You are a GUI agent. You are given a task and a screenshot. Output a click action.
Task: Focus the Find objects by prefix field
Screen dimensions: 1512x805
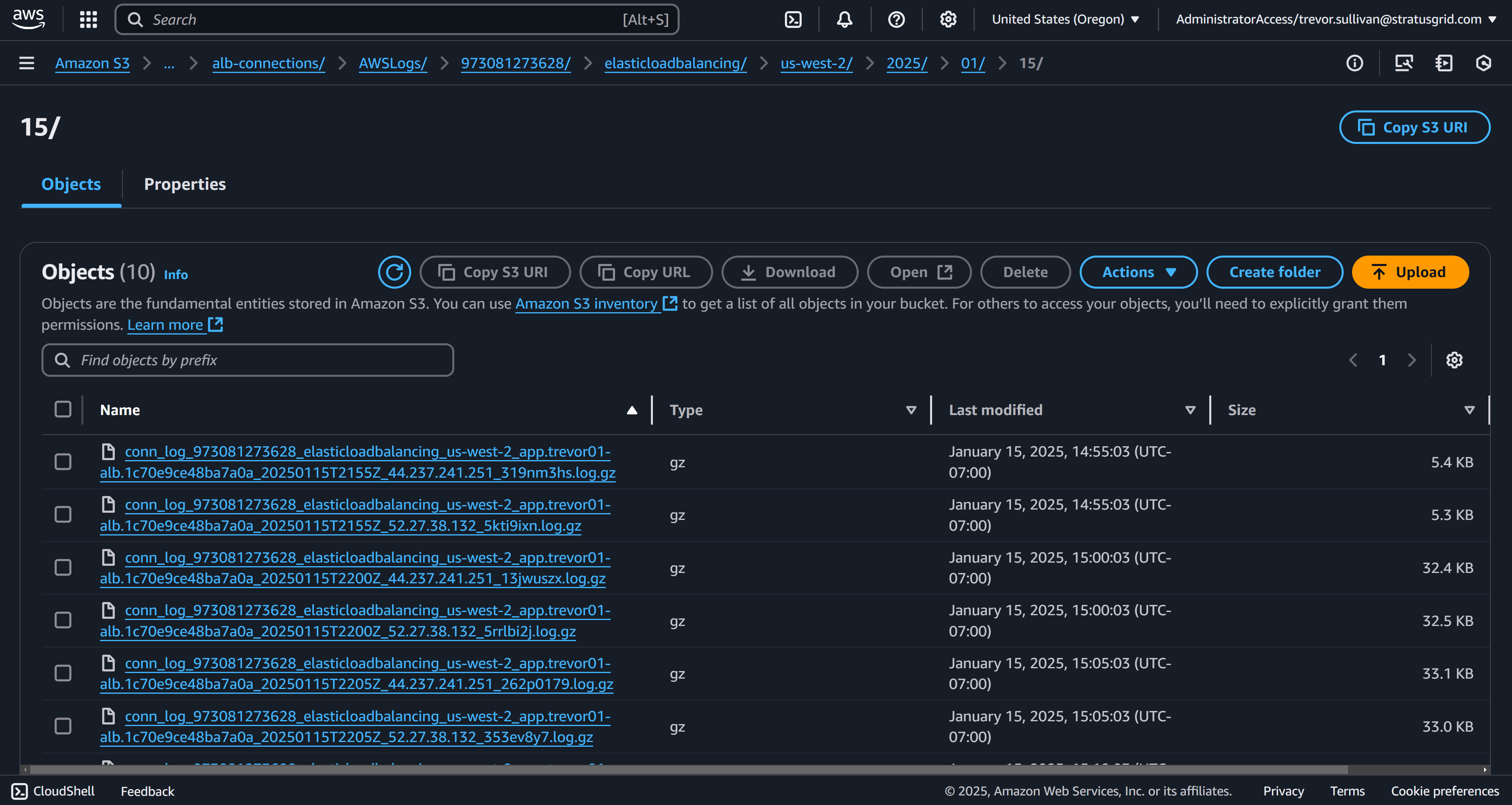click(x=248, y=360)
